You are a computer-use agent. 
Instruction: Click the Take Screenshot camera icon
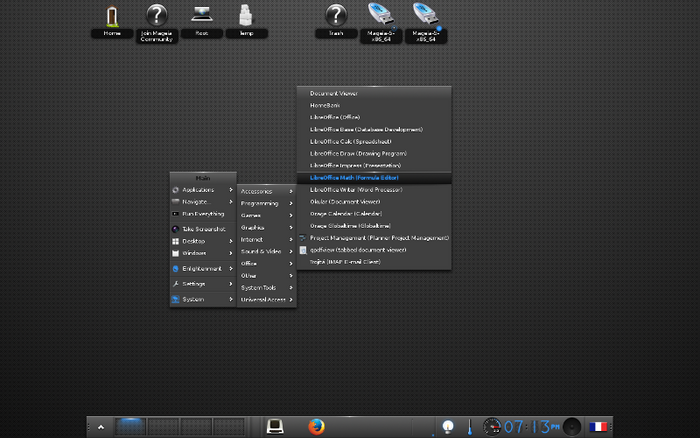[x=175, y=229]
